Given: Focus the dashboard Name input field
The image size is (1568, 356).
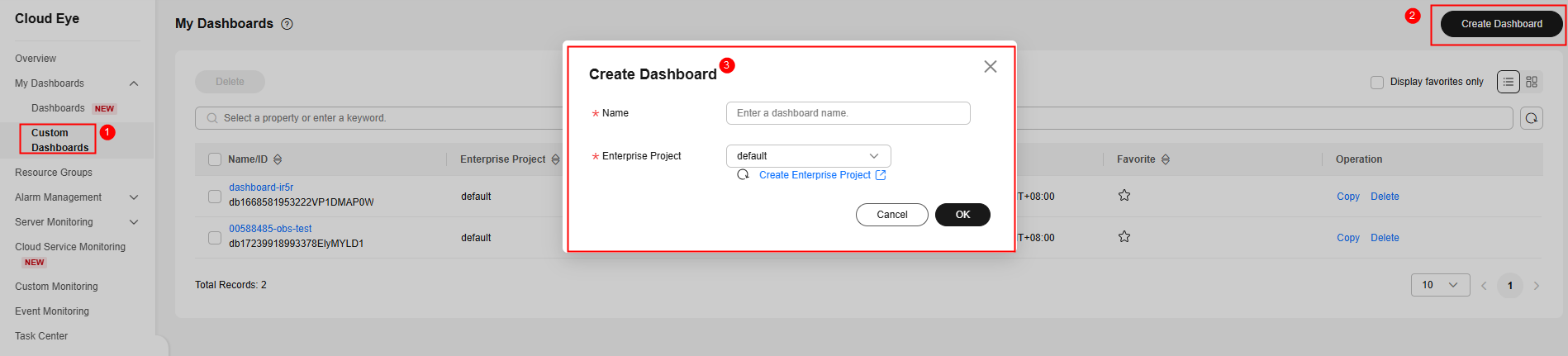Looking at the screenshot, I should click(848, 113).
